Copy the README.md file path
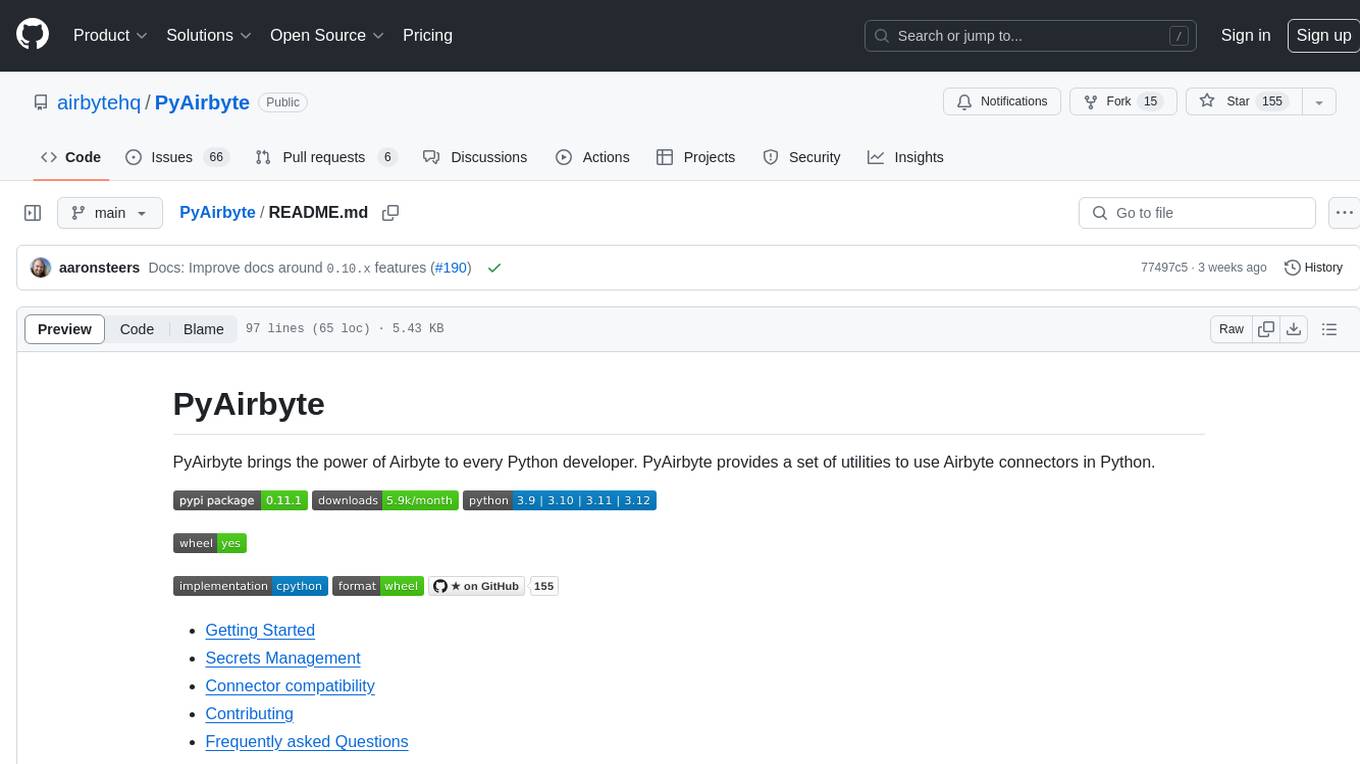Viewport: 1360px width, 764px height. point(391,212)
